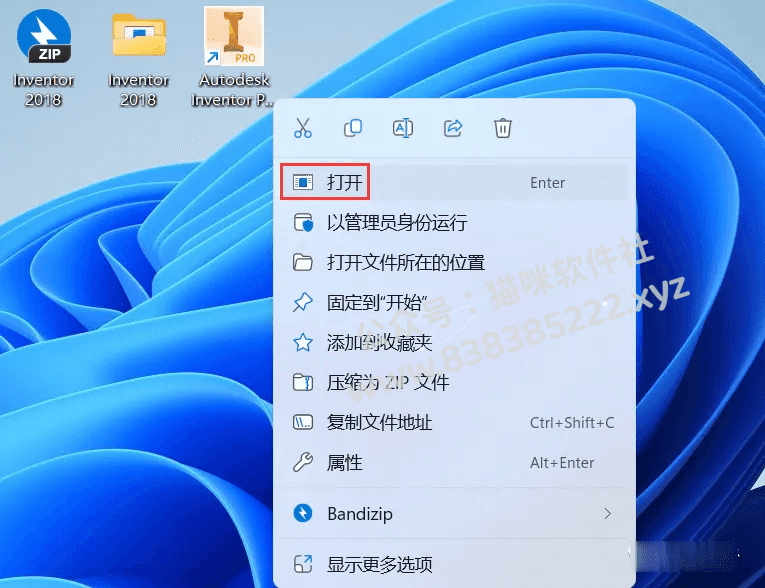Click the wrench icon beside 属性

click(303, 463)
